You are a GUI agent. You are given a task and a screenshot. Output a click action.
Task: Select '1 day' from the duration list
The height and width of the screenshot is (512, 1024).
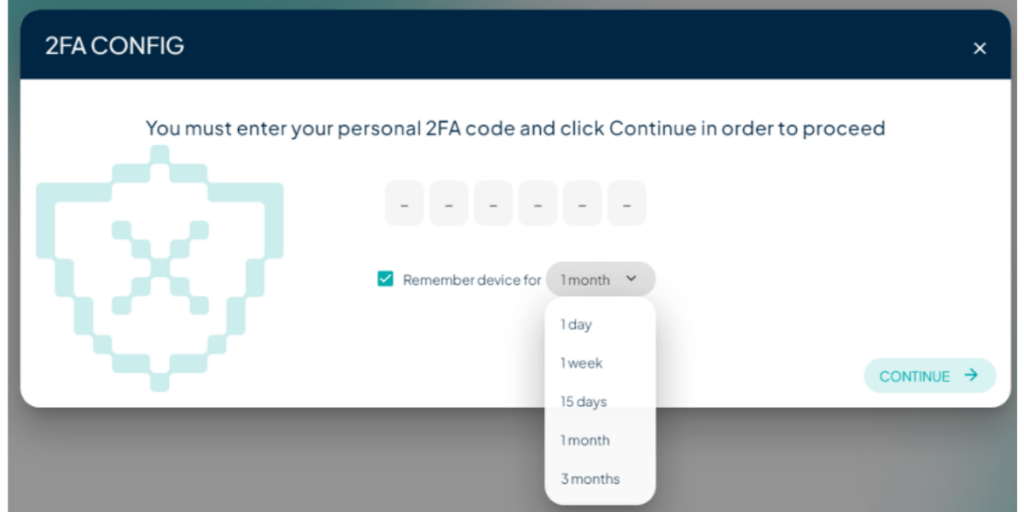click(x=576, y=324)
